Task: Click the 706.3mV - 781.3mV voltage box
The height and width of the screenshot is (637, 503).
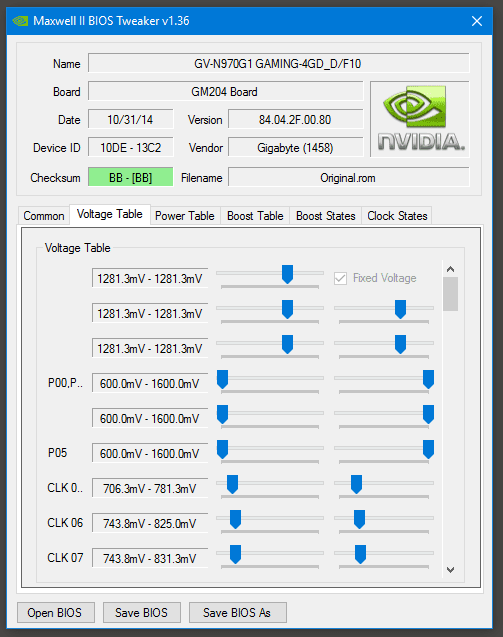Action: pos(150,488)
